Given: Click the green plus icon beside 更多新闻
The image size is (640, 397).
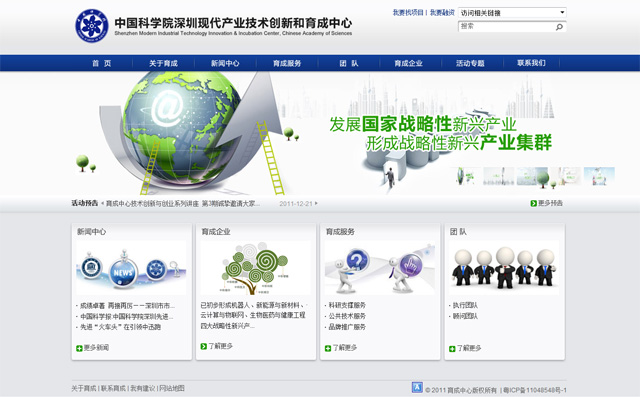Looking at the screenshot, I should [x=79, y=348].
